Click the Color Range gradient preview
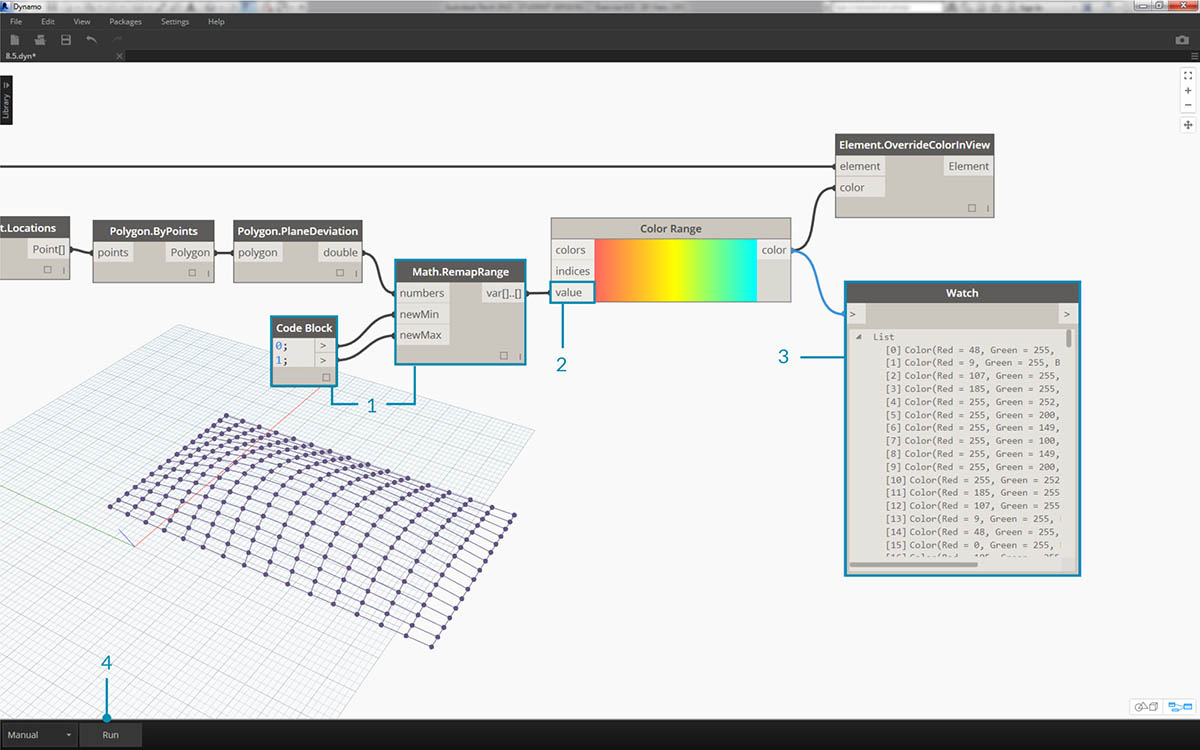Viewport: 1200px width, 750px height. [675, 270]
